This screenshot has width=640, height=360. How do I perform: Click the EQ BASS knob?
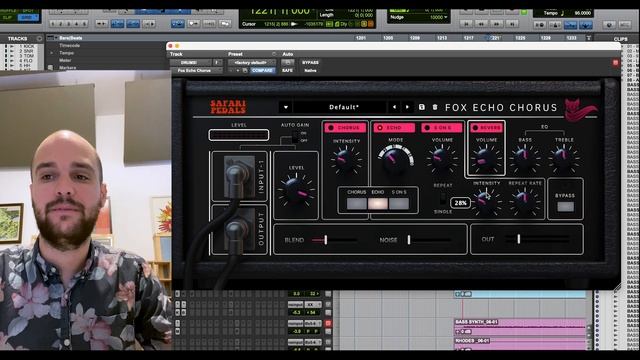(525, 158)
